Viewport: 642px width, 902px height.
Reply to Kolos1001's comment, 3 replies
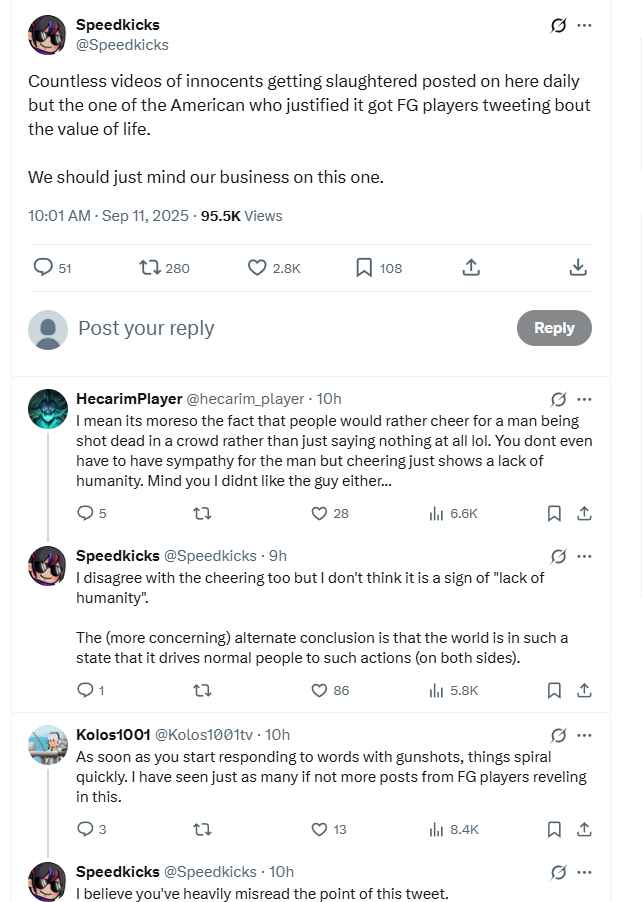pyautogui.click(x=85, y=829)
